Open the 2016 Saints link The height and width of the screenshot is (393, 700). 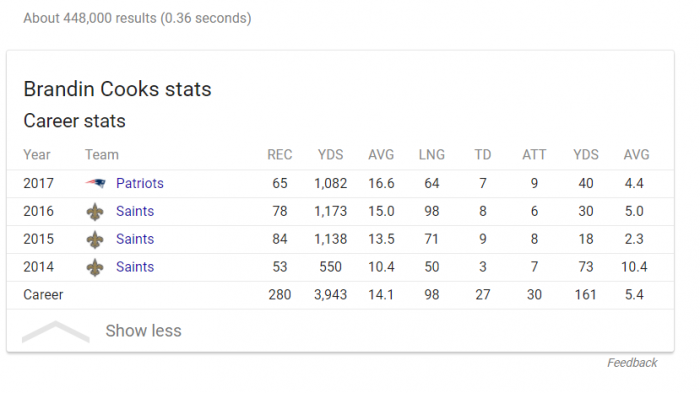135,211
